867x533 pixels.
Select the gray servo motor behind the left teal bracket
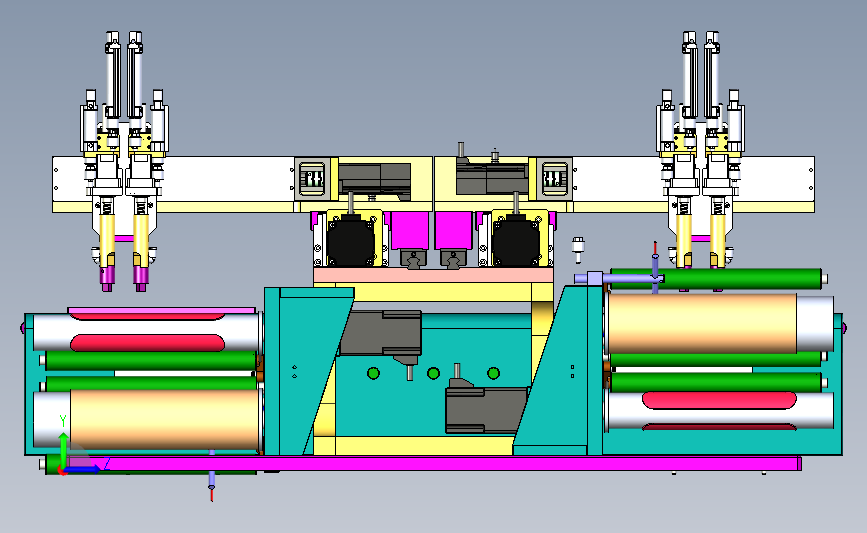[x=380, y=333]
